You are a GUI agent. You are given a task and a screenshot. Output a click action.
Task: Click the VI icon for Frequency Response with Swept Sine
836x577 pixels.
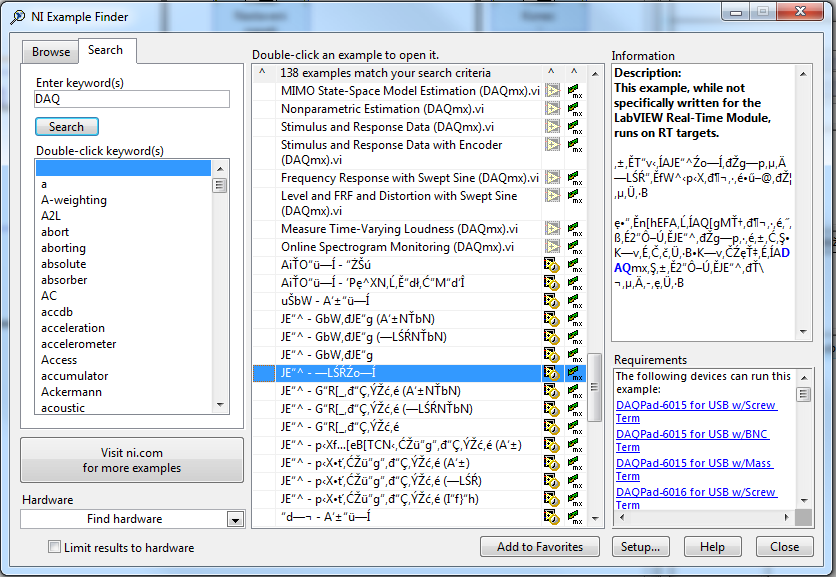(552, 178)
